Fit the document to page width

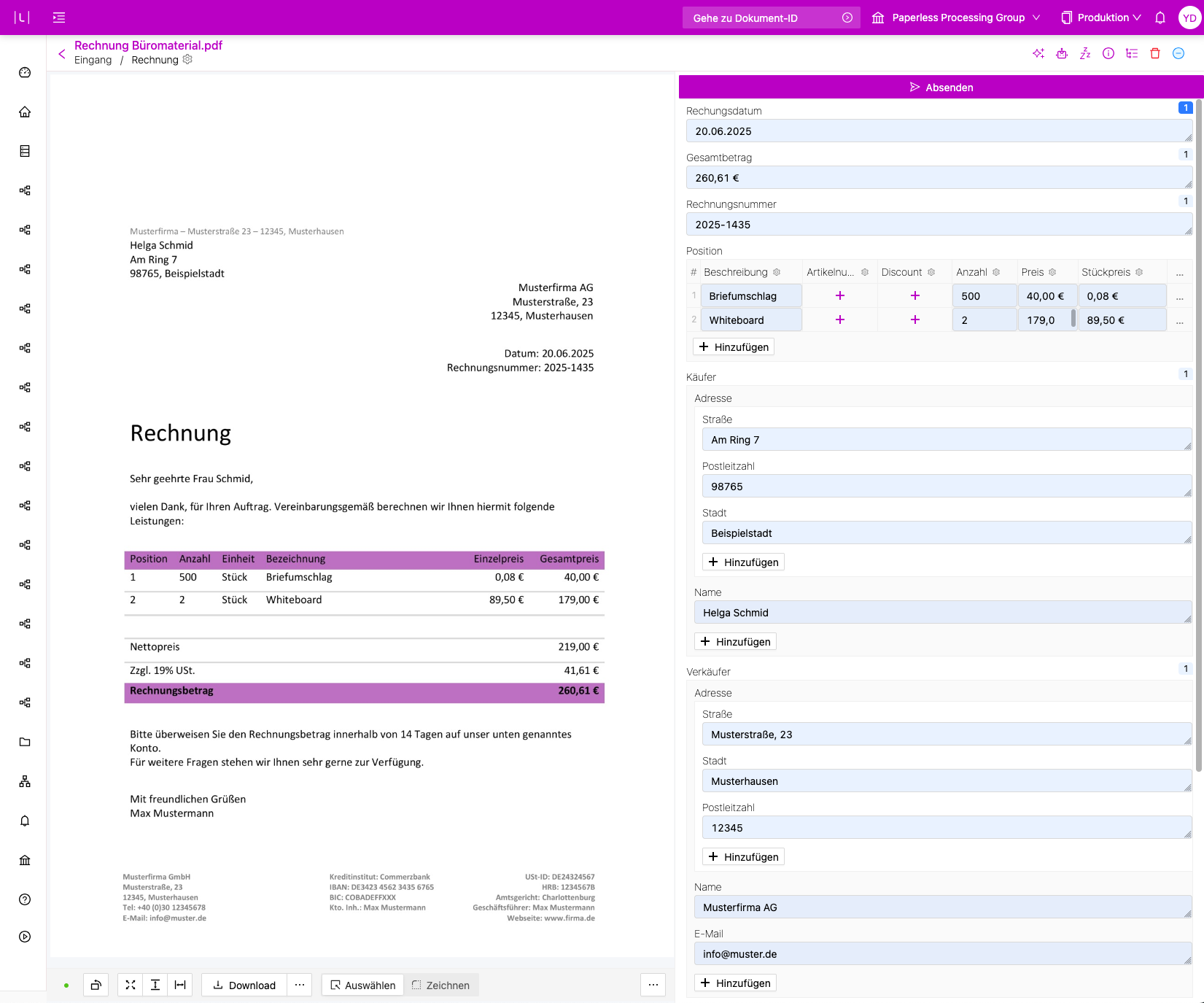[180, 985]
